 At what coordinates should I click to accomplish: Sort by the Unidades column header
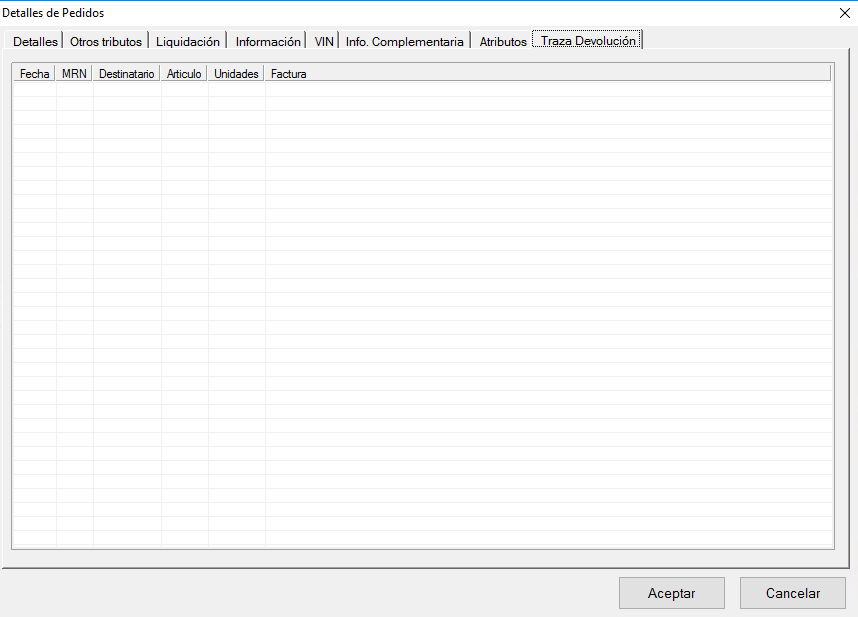pyautogui.click(x=236, y=74)
